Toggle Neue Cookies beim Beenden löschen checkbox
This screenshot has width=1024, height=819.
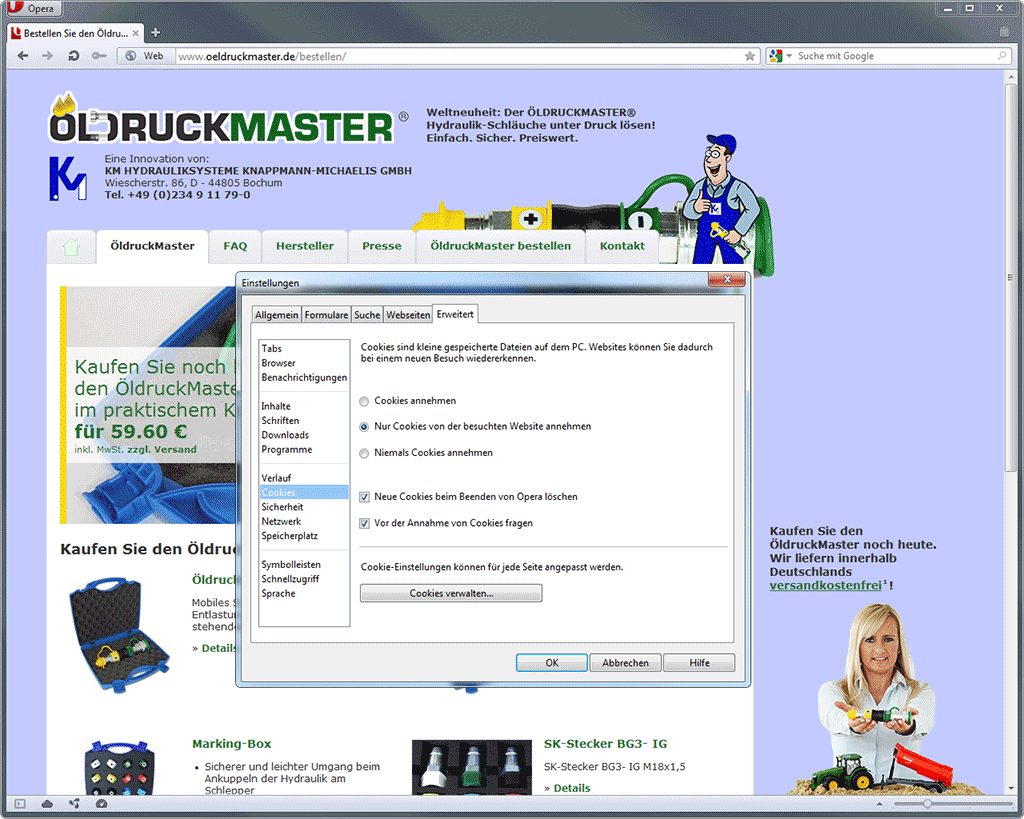click(x=364, y=497)
